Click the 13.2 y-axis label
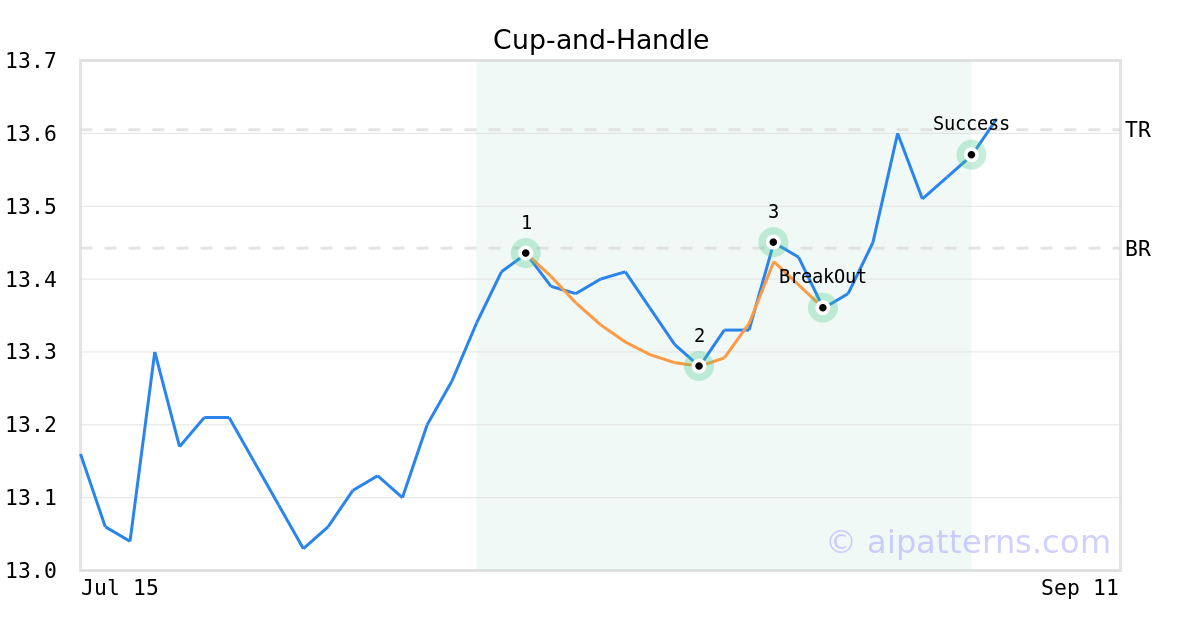The image size is (1200, 630). coord(30,425)
